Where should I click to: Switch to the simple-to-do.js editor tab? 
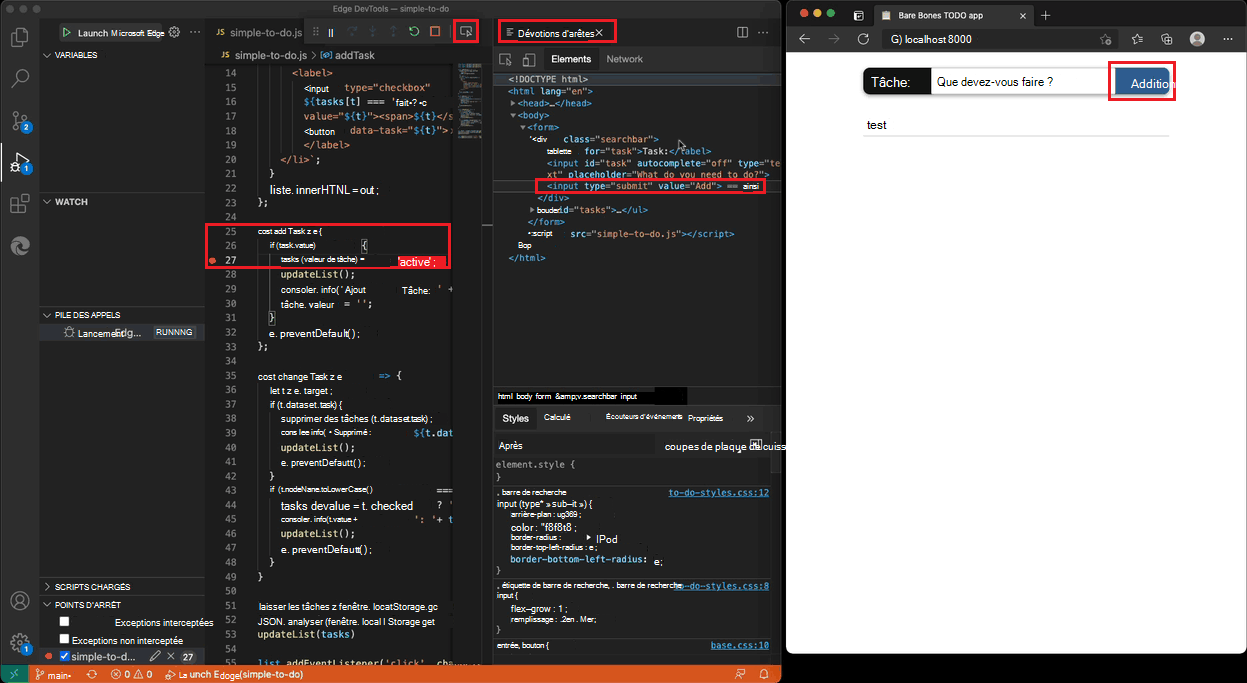[x=259, y=32]
